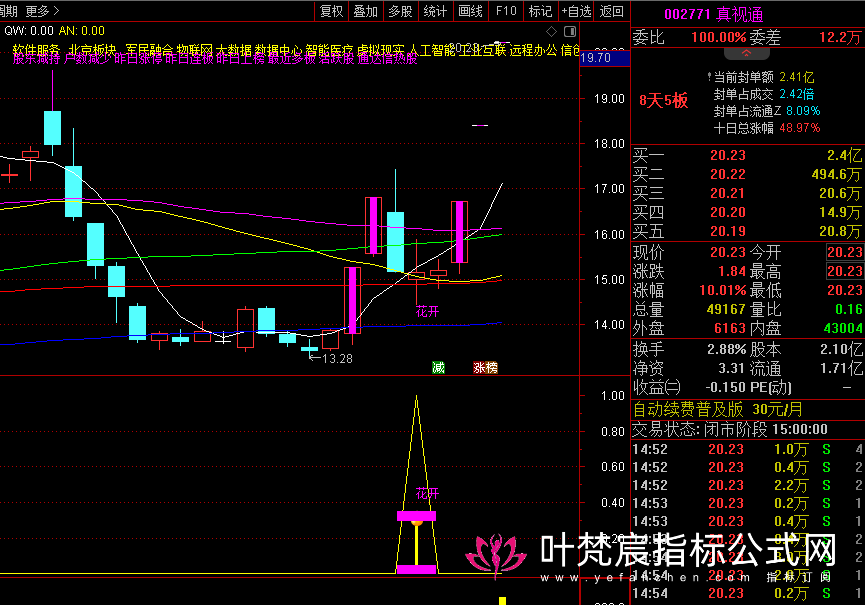This screenshot has height=605, width=865.
Task: Click the 标记 mark button
Action: (540, 11)
